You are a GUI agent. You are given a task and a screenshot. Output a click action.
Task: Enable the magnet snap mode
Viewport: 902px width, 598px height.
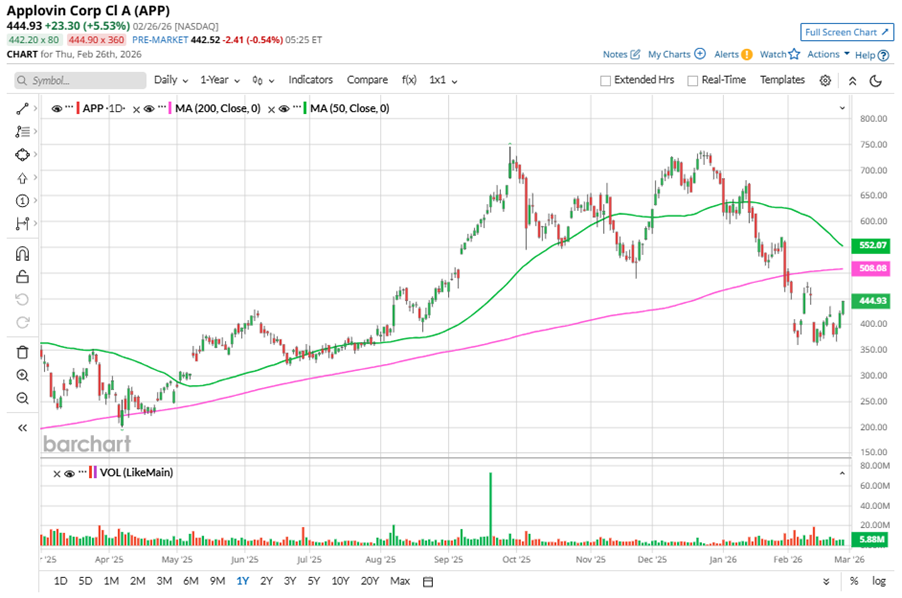click(x=22, y=254)
